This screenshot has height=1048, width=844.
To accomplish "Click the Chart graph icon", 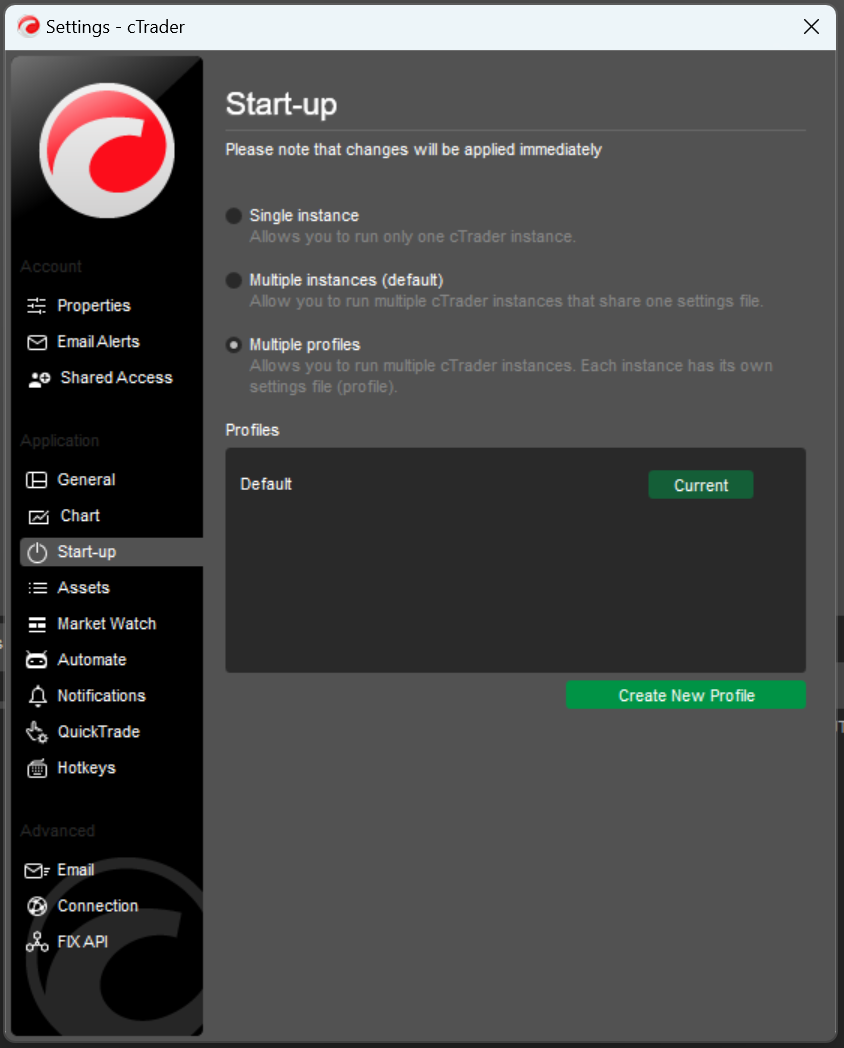I will pos(38,517).
